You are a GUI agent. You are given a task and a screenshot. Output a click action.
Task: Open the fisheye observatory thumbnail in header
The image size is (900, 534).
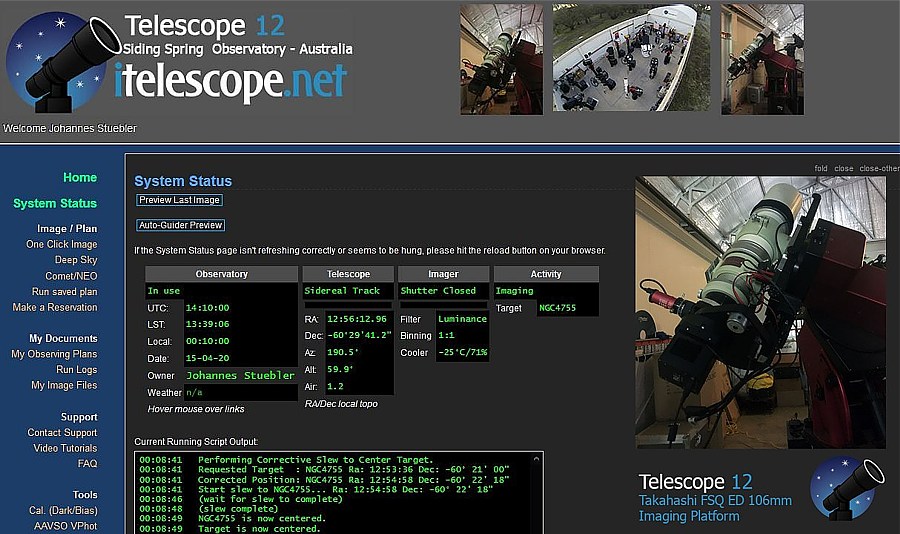point(631,59)
